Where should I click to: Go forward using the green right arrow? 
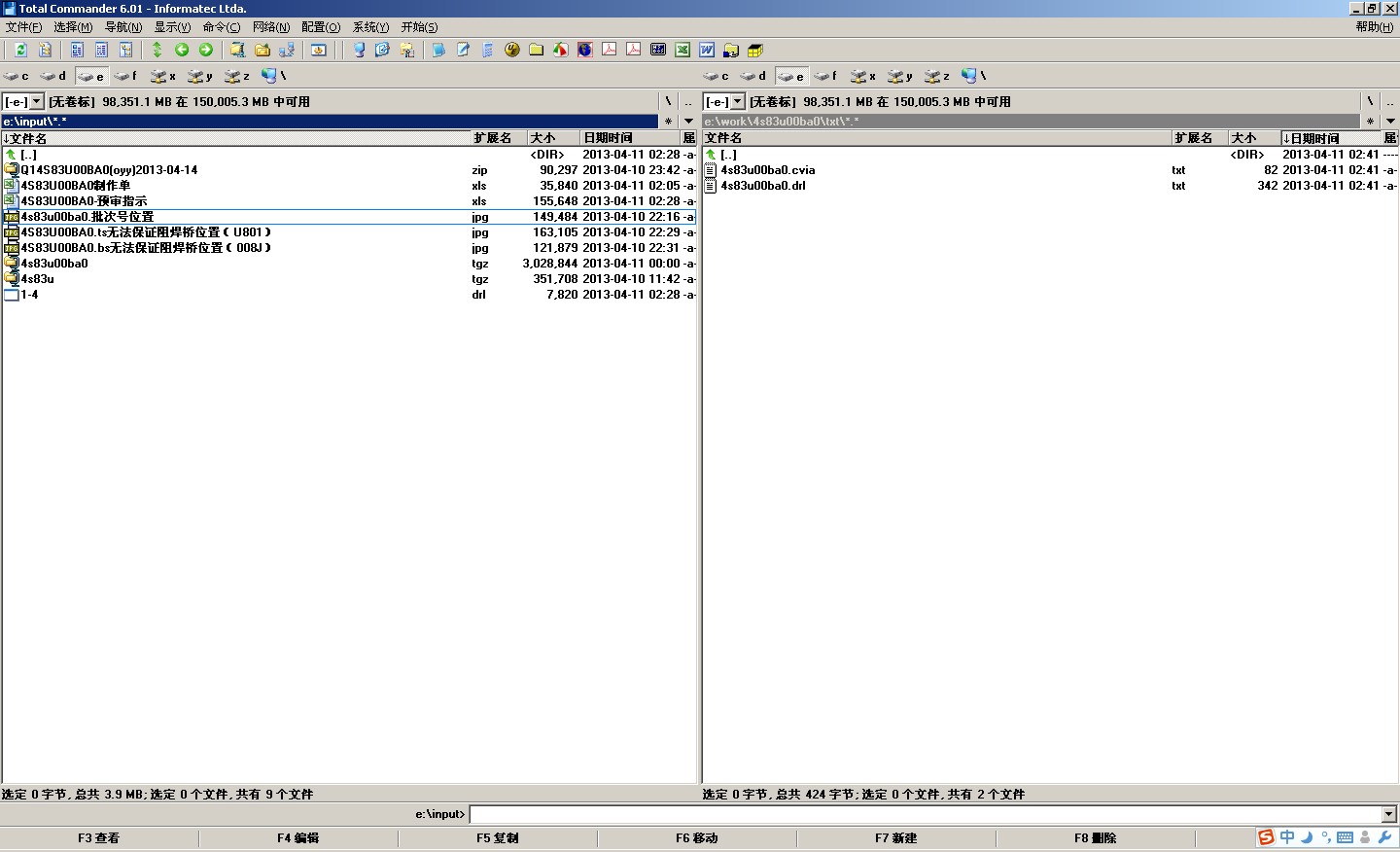click(206, 50)
